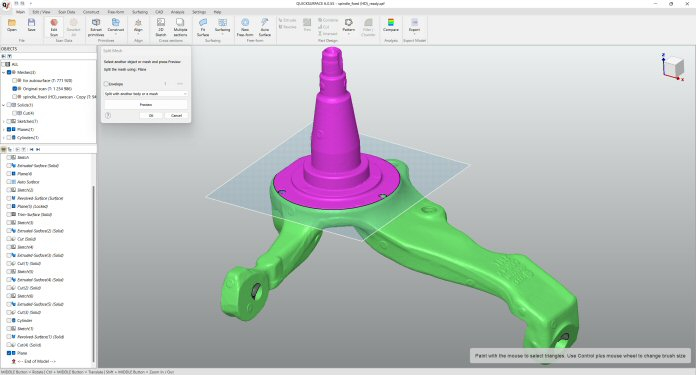Click the view orientation cube
696x375 pixels.
(674, 67)
